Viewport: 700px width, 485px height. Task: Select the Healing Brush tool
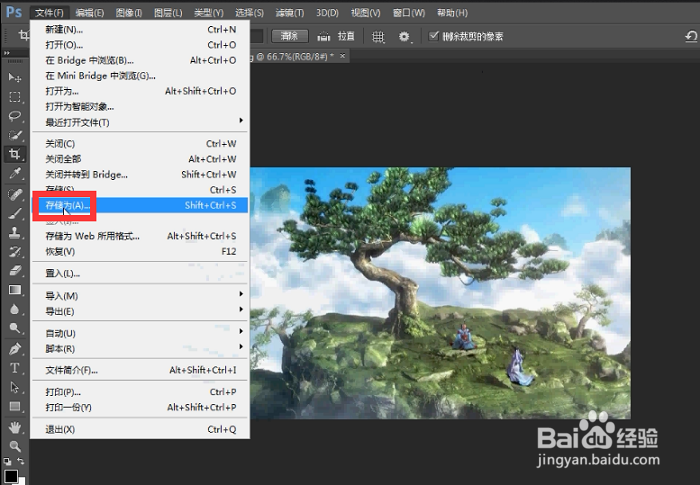pos(15,195)
